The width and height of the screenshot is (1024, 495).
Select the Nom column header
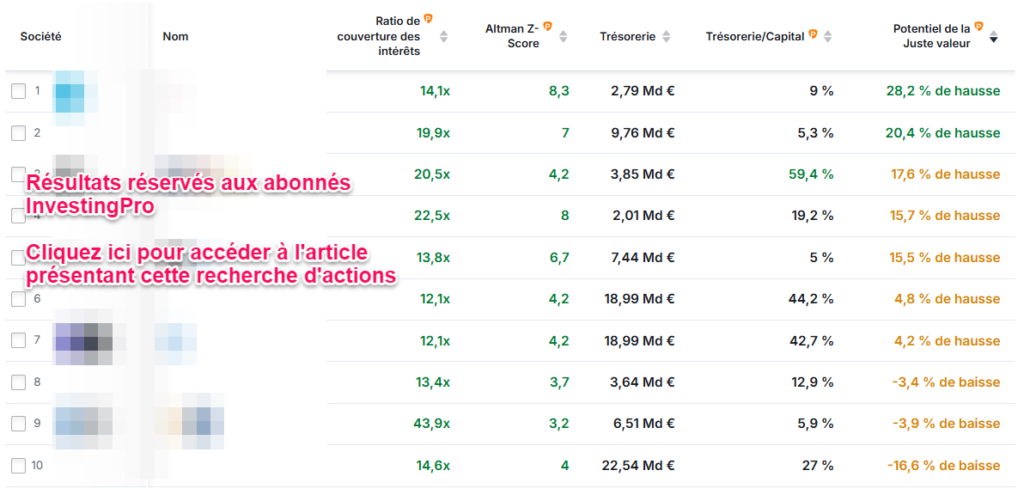click(175, 36)
